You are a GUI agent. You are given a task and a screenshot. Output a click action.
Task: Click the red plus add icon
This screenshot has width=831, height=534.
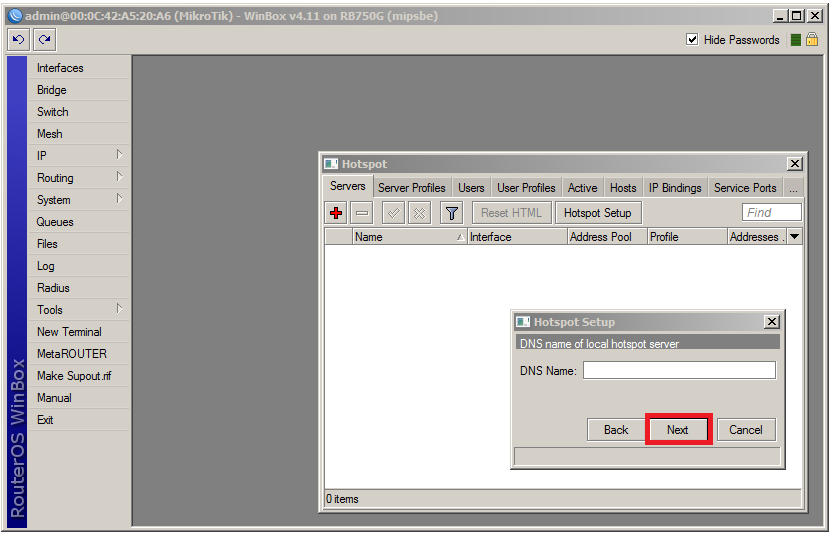(337, 213)
